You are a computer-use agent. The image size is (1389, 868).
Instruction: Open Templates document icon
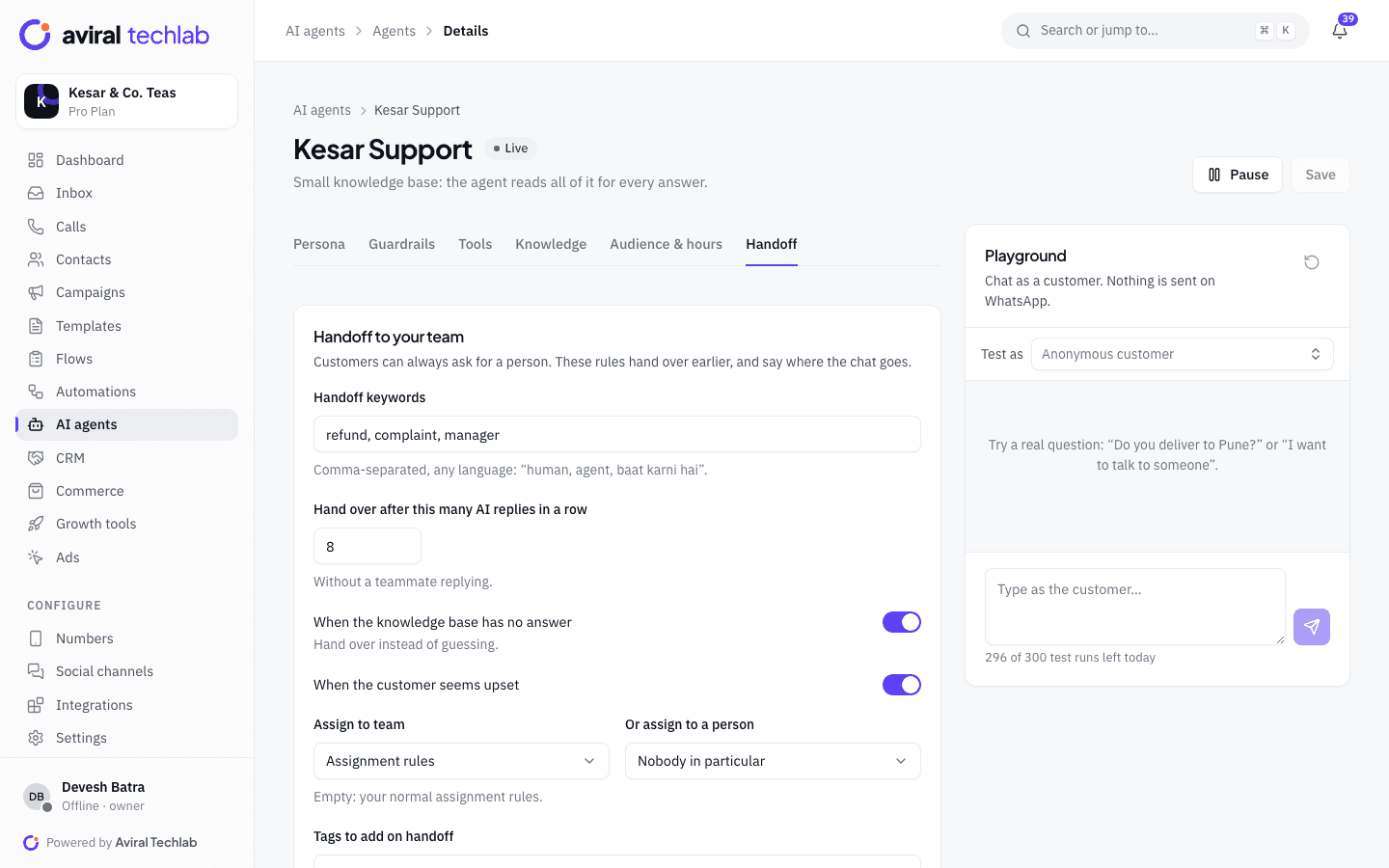(36, 326)
